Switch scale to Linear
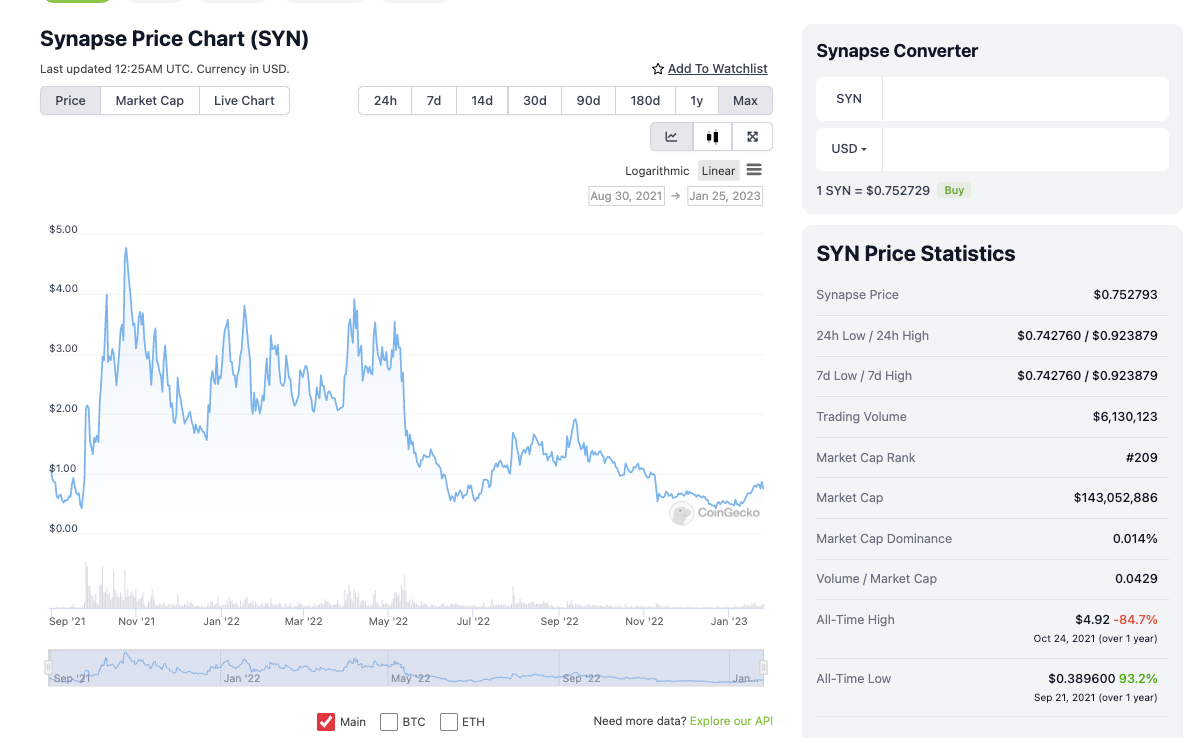Screen dimensions: 1203x738 tap(718, 171)
